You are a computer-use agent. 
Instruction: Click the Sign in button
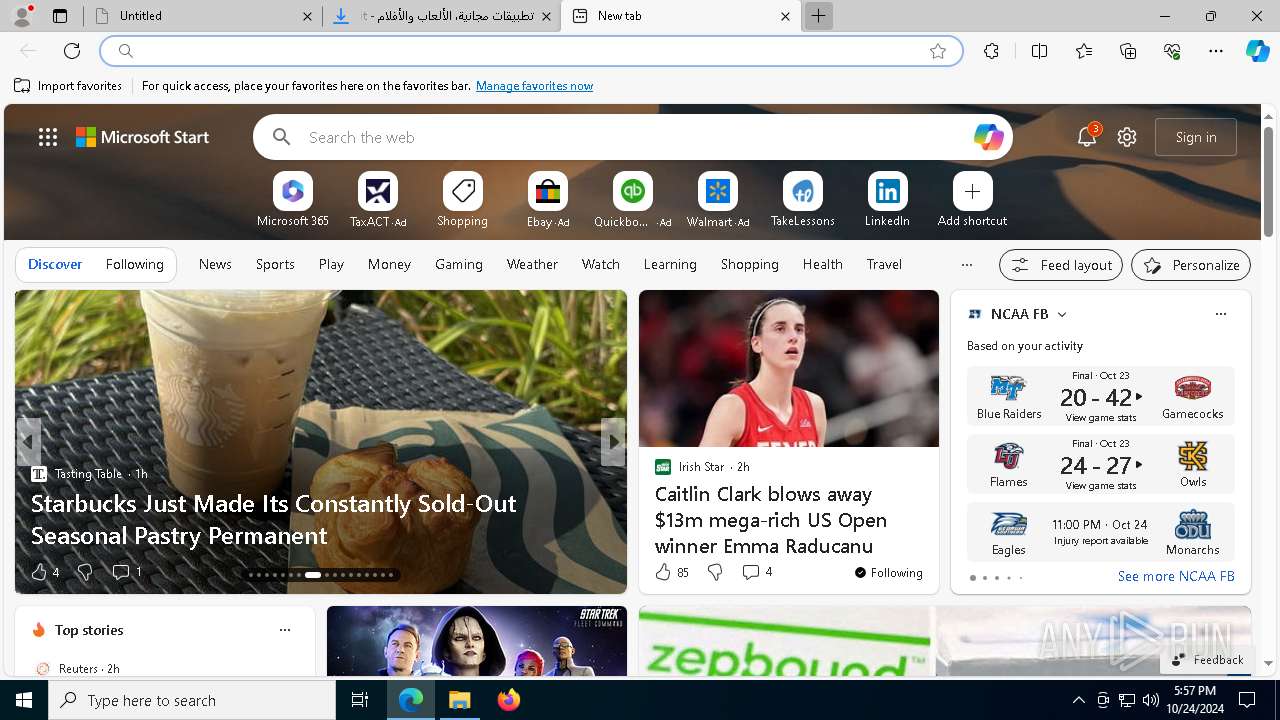pyautogui.click(x=1196, y=137)
